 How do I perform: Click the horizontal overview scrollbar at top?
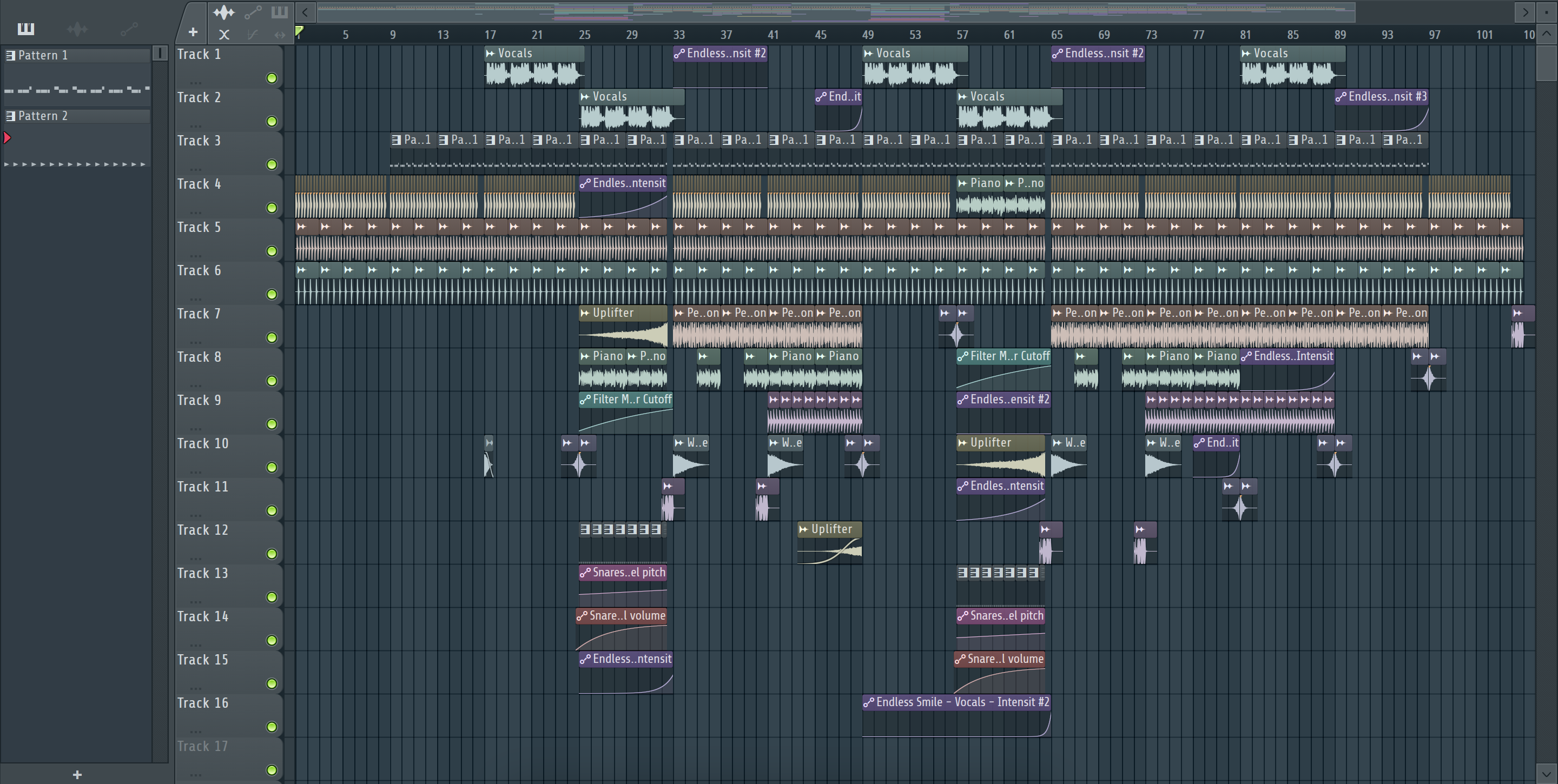[x=836, y=11]
